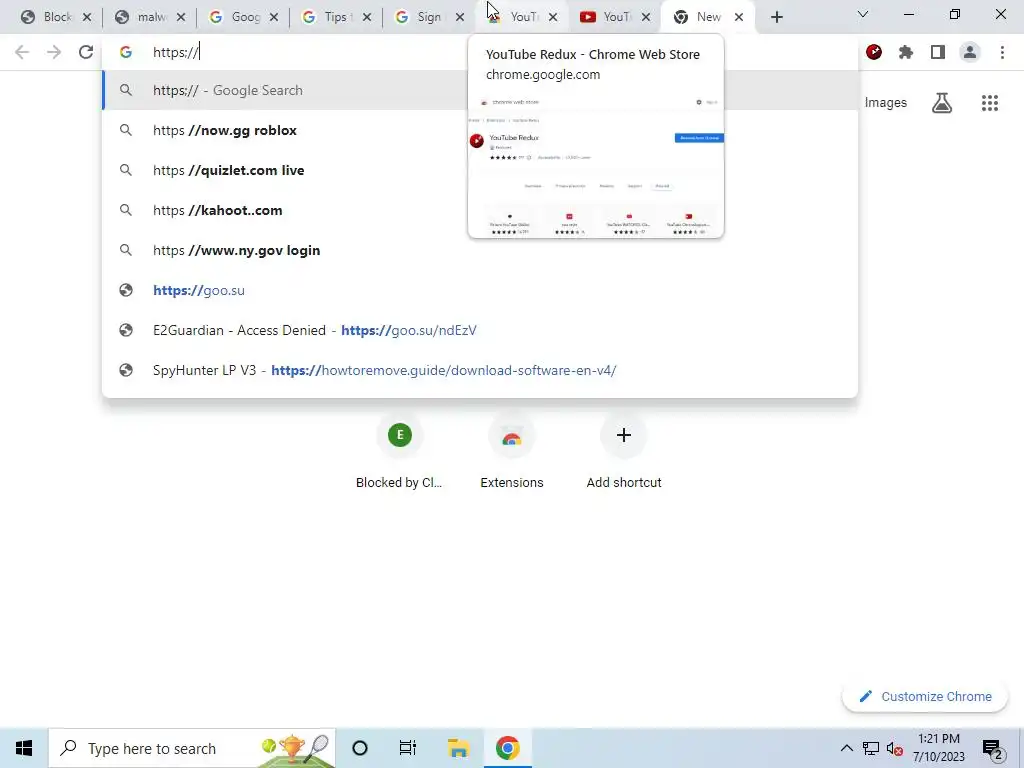This screenshot has width=1024, height=768.
Task: Open the SpyHunter LP V3 suggestion
Action: 480,370
